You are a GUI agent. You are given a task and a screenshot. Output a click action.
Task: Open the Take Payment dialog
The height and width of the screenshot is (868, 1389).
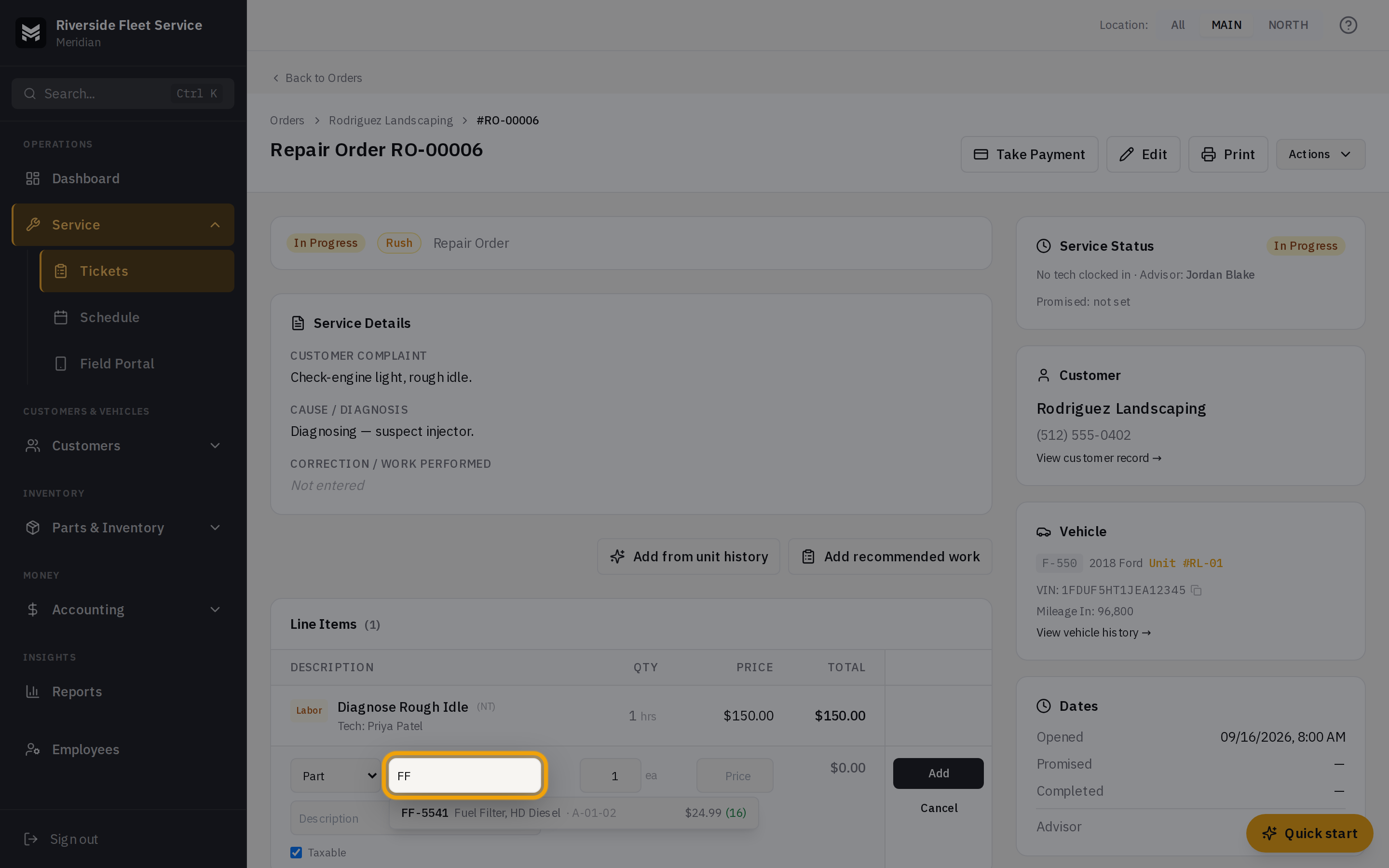(x=1029, y=154)
